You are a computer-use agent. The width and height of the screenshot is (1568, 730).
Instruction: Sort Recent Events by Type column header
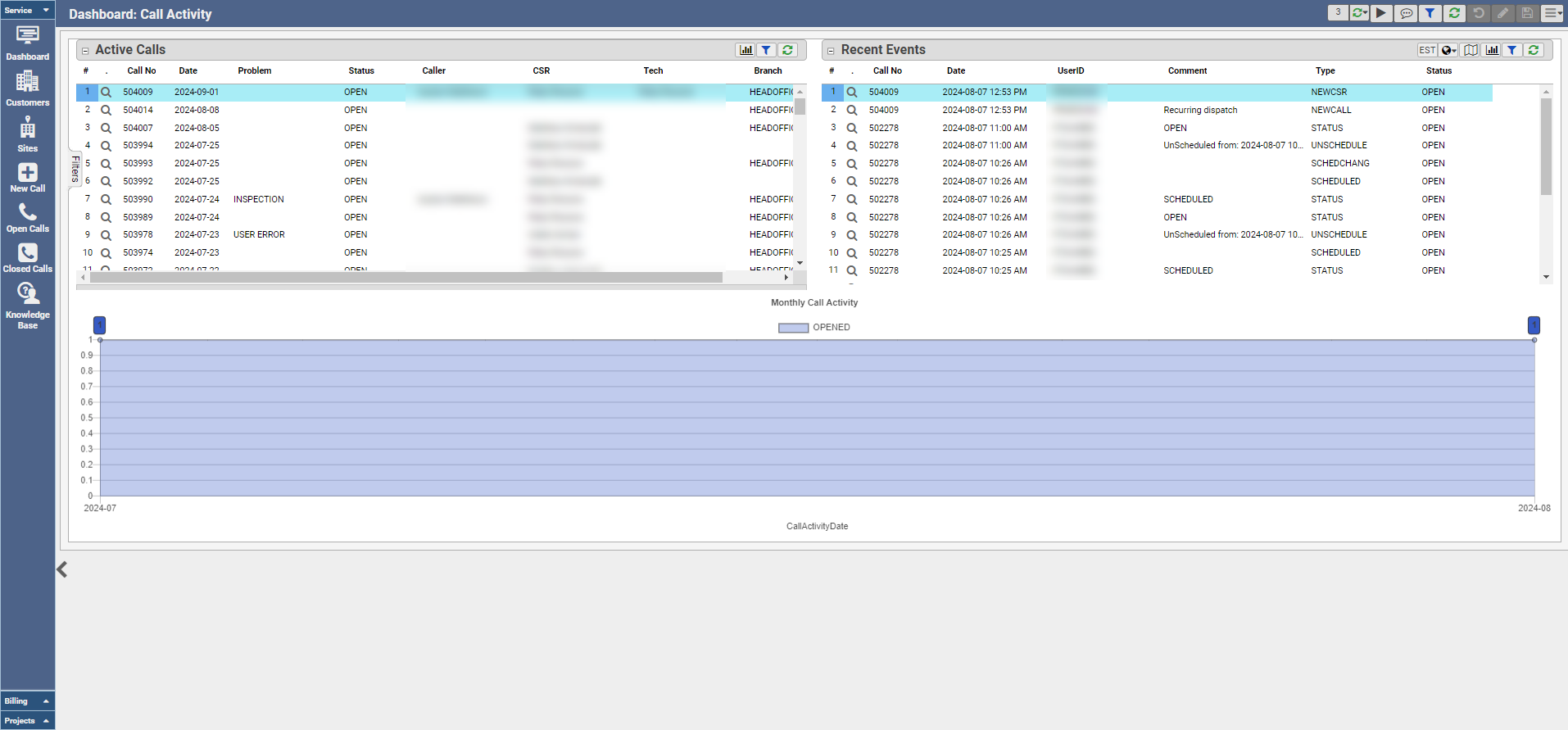click(x=1325, y=71)
